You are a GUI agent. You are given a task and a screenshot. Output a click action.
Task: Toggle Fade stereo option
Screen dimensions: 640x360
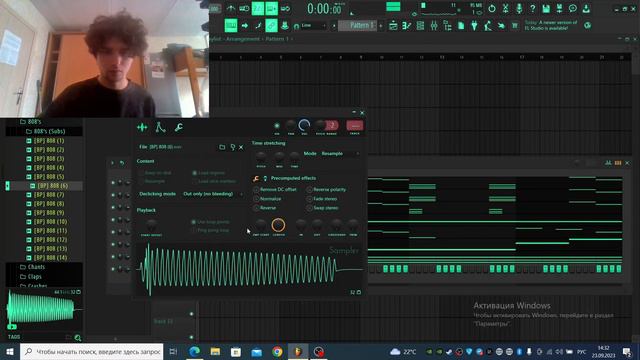(x=309, y=199)
